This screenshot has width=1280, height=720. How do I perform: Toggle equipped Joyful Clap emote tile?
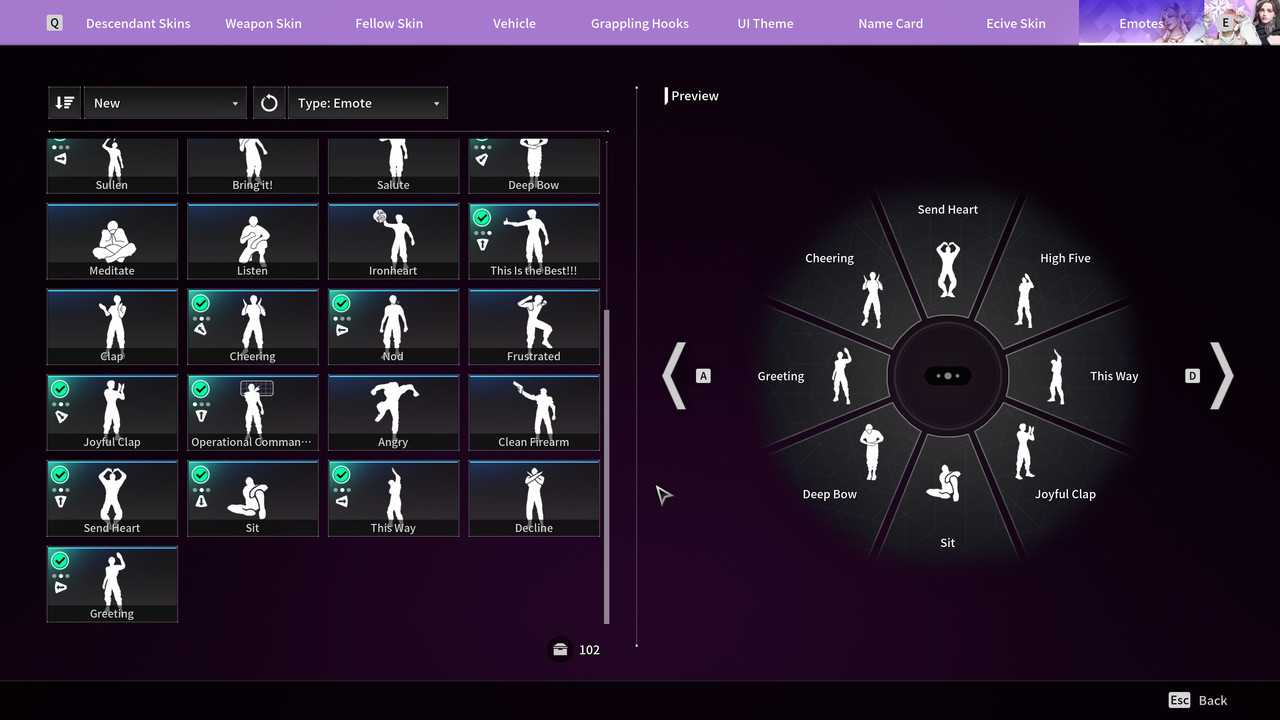tap(112, 413)
